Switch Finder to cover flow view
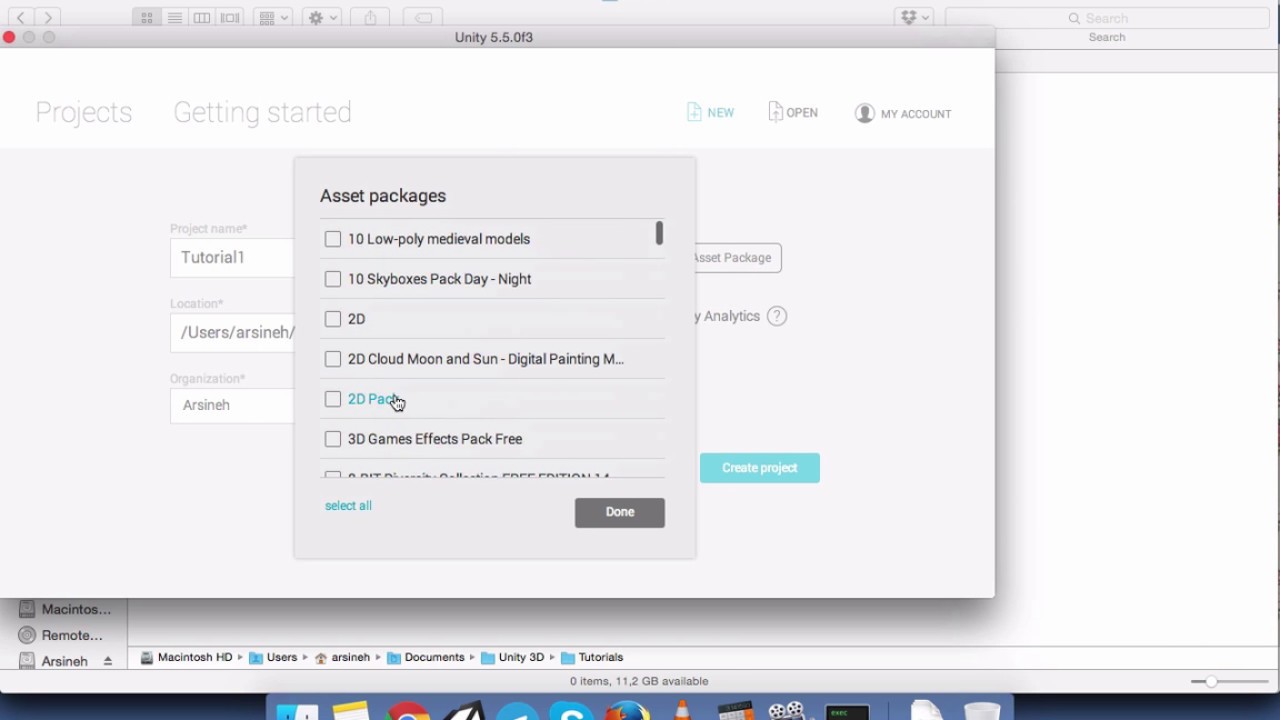This screenshot has height=720, width=1280. [x=230, y=18]
